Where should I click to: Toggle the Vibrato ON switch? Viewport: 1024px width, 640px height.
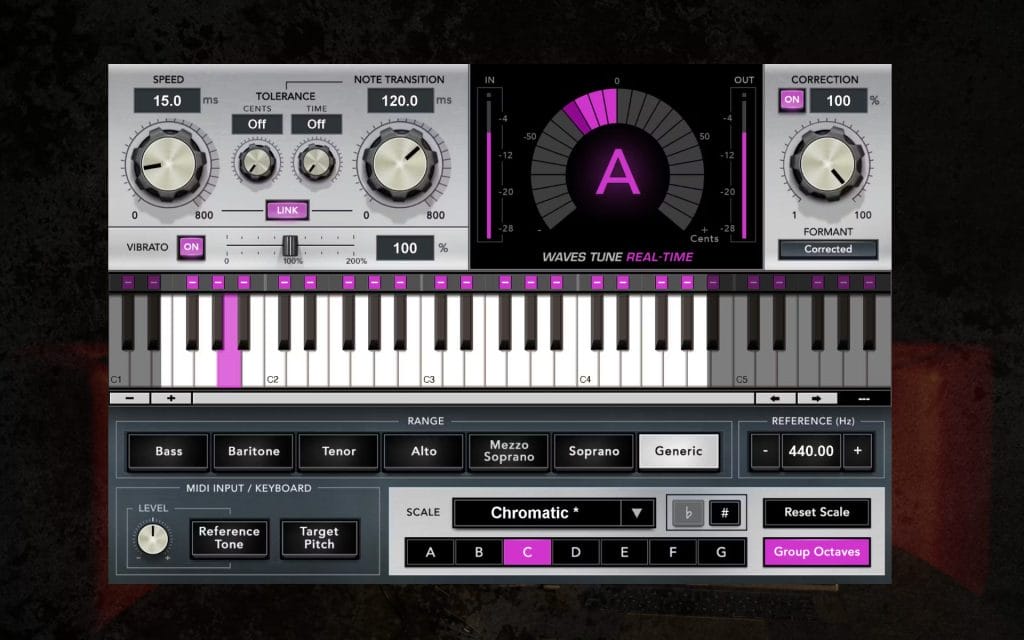click(x=190, y=247)
